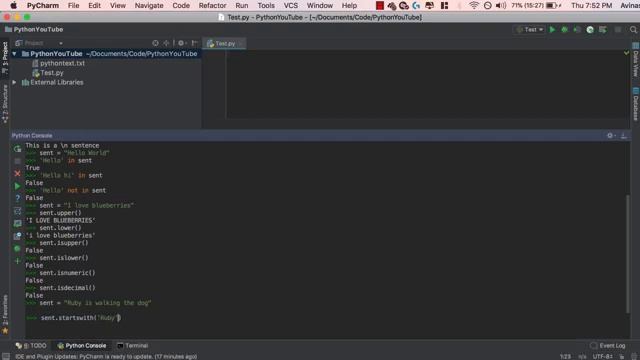Open the Tools menu

(266, 5)
